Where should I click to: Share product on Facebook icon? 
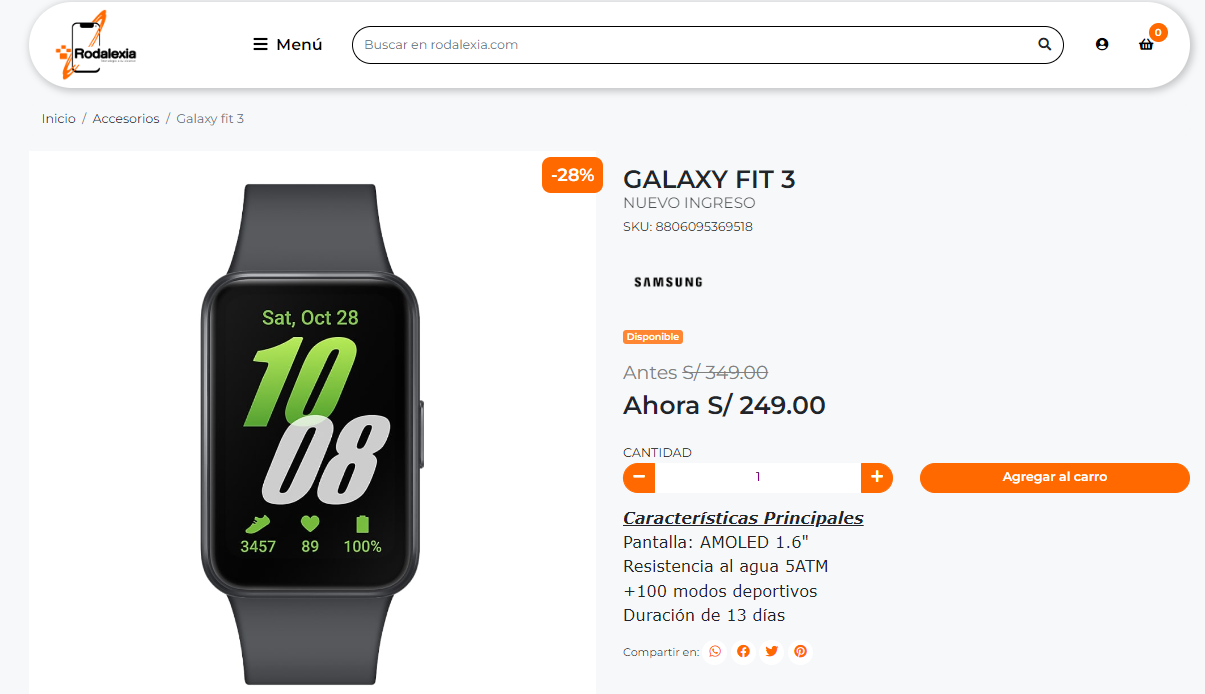click(743, 652)
